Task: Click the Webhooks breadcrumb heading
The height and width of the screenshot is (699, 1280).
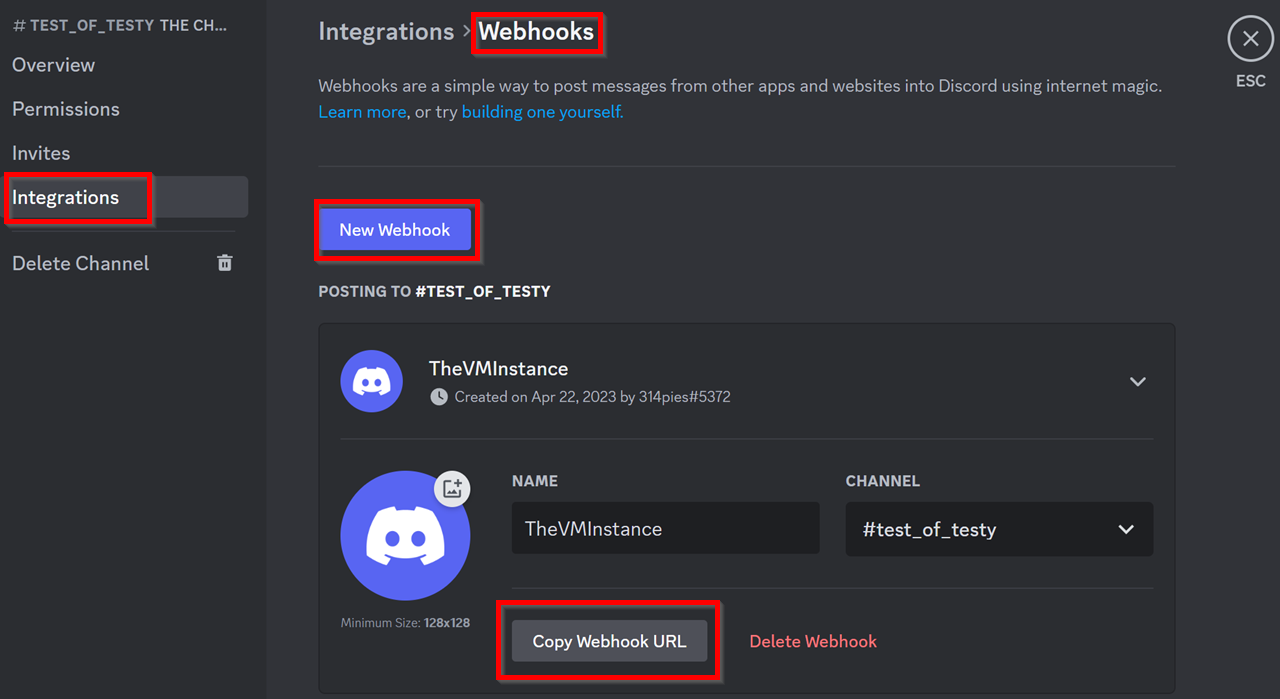Action: pos(537,32)
